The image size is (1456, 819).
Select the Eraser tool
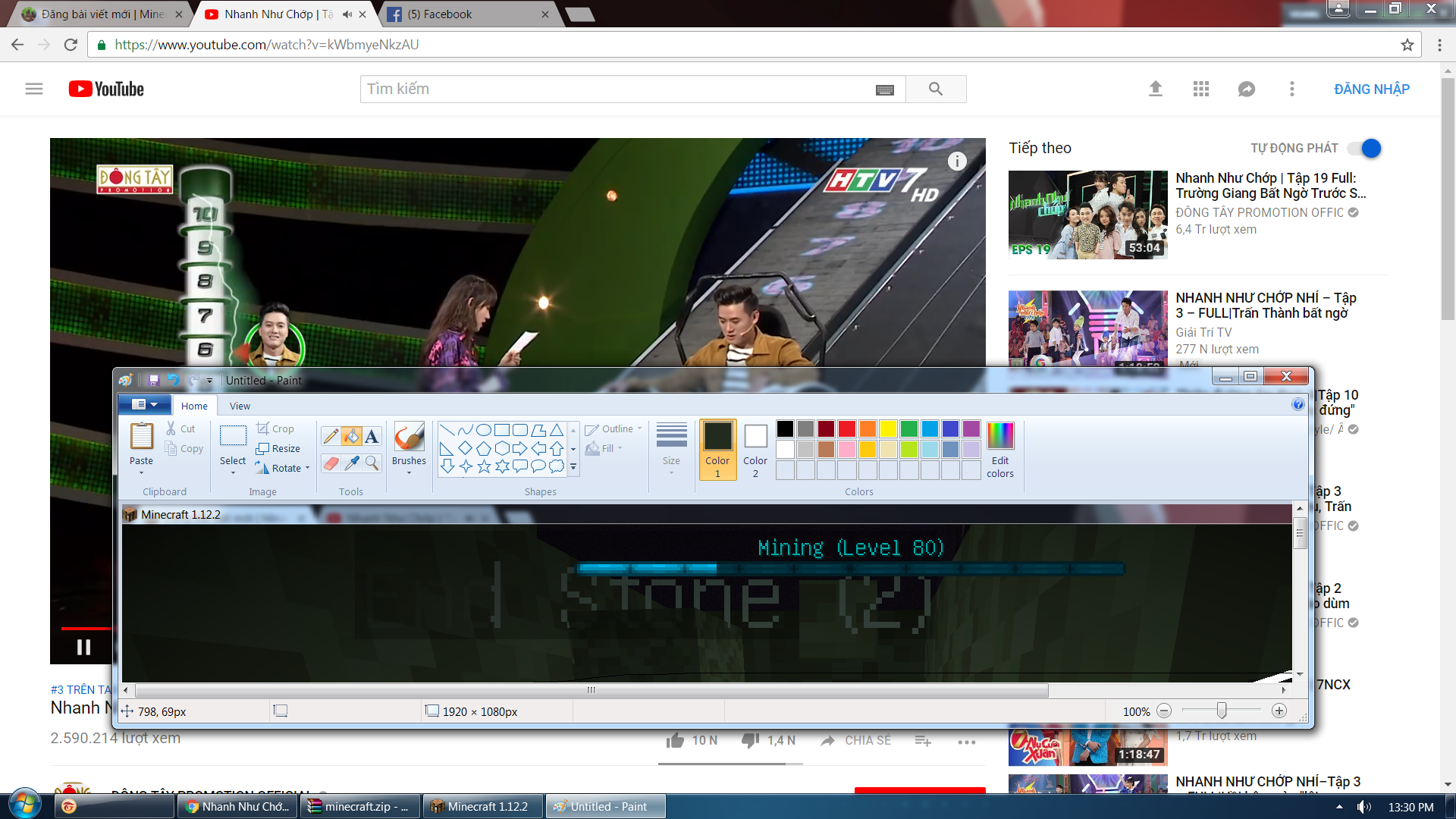(331, 463)
